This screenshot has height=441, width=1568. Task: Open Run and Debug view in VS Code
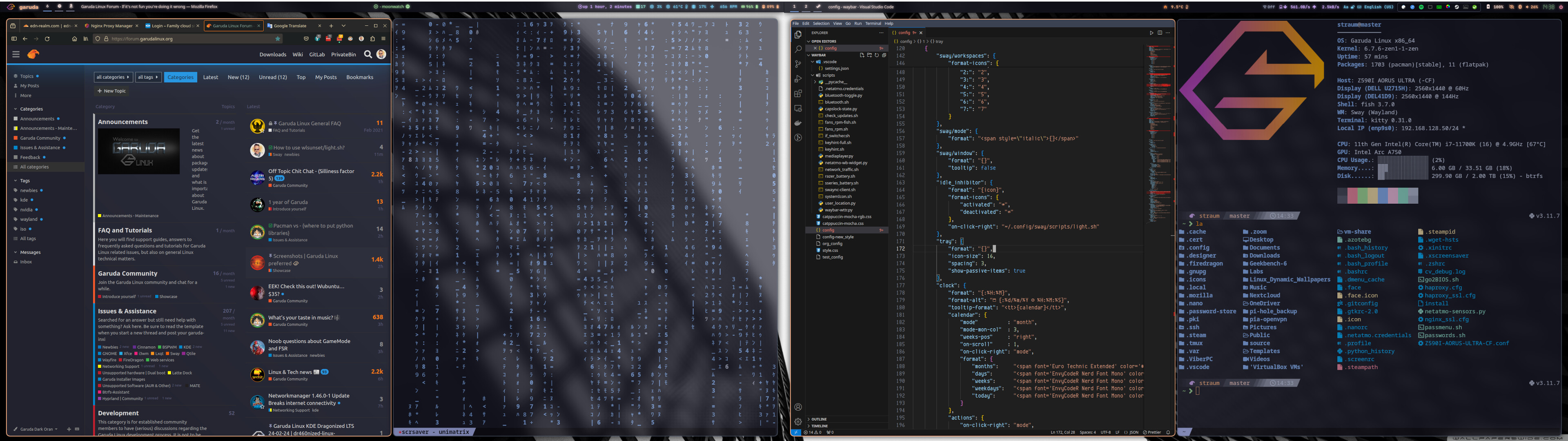(798, 78)
